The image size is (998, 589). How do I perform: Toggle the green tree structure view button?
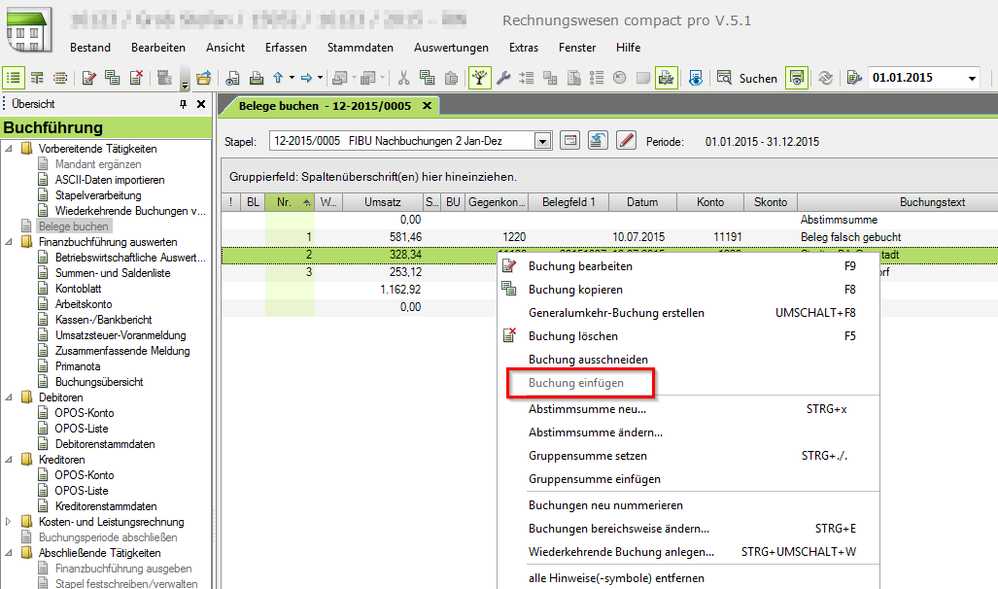480,78
